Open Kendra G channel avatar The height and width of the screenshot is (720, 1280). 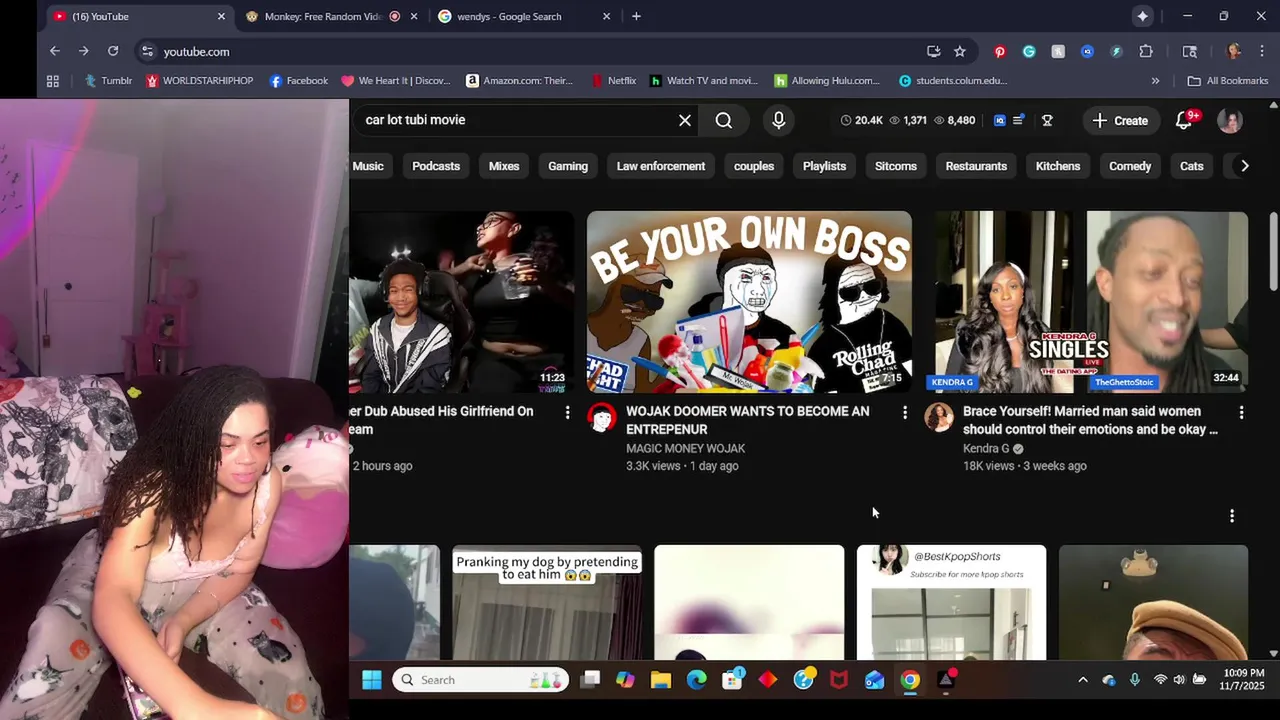[x=939, y=417]
